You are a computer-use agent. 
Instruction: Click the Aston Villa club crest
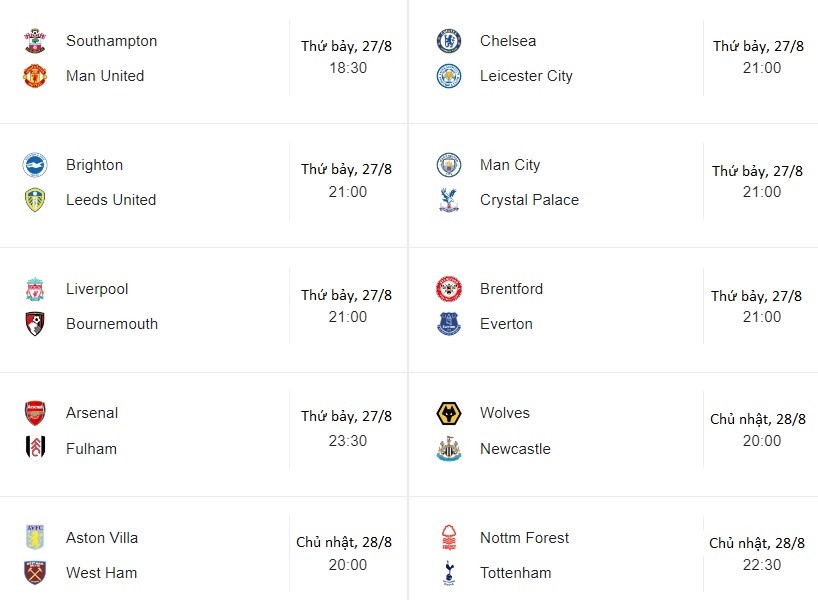[35, 538]
